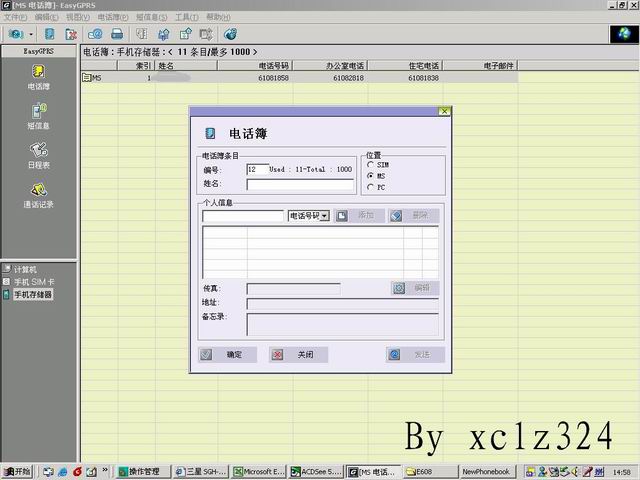Click the 姓名 input field

pyautogui.click(x=300, y=184)
